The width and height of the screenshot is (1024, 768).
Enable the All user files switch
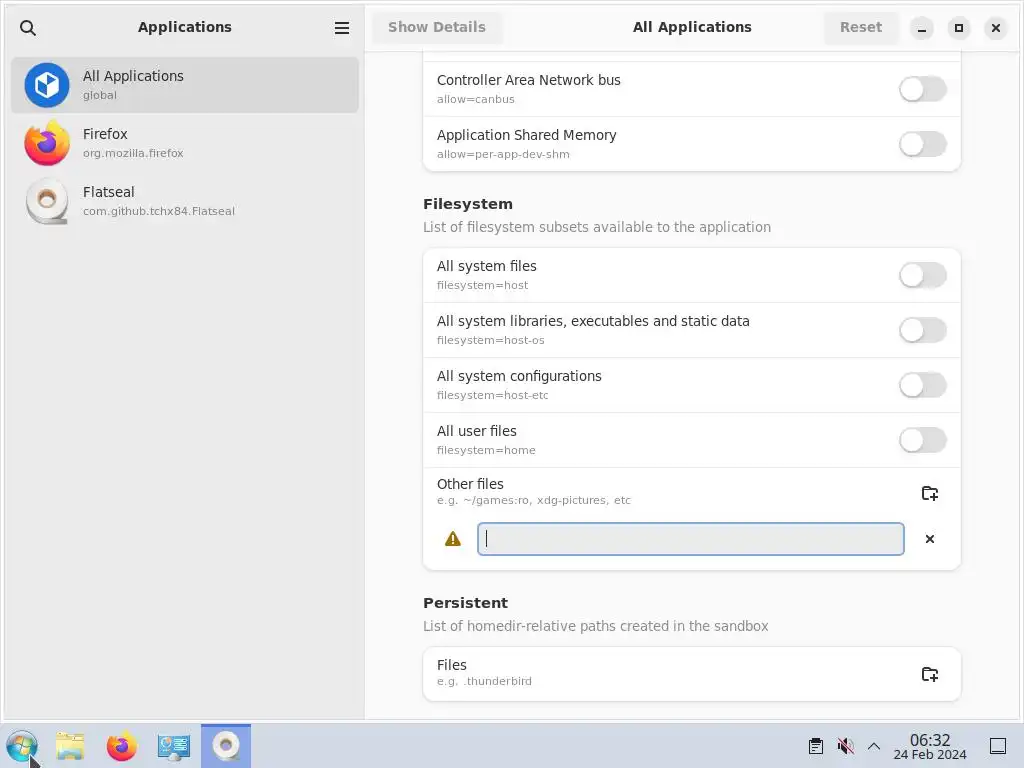pyautogui.click(x=922, y=440)
